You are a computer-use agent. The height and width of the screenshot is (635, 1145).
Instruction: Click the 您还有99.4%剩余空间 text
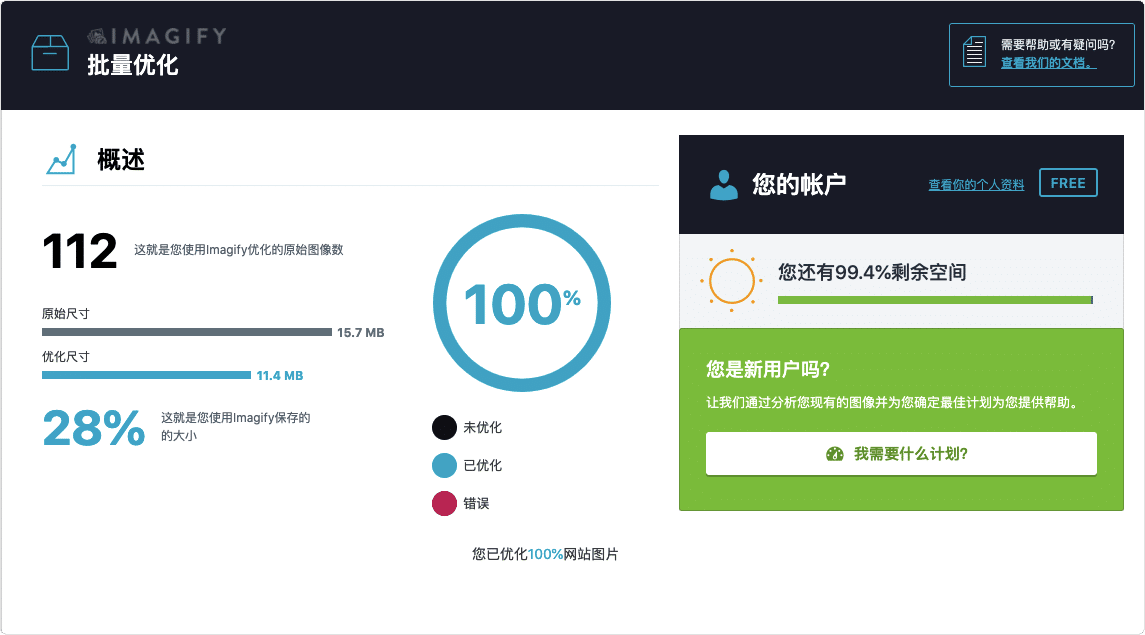(x=872, y=272)
